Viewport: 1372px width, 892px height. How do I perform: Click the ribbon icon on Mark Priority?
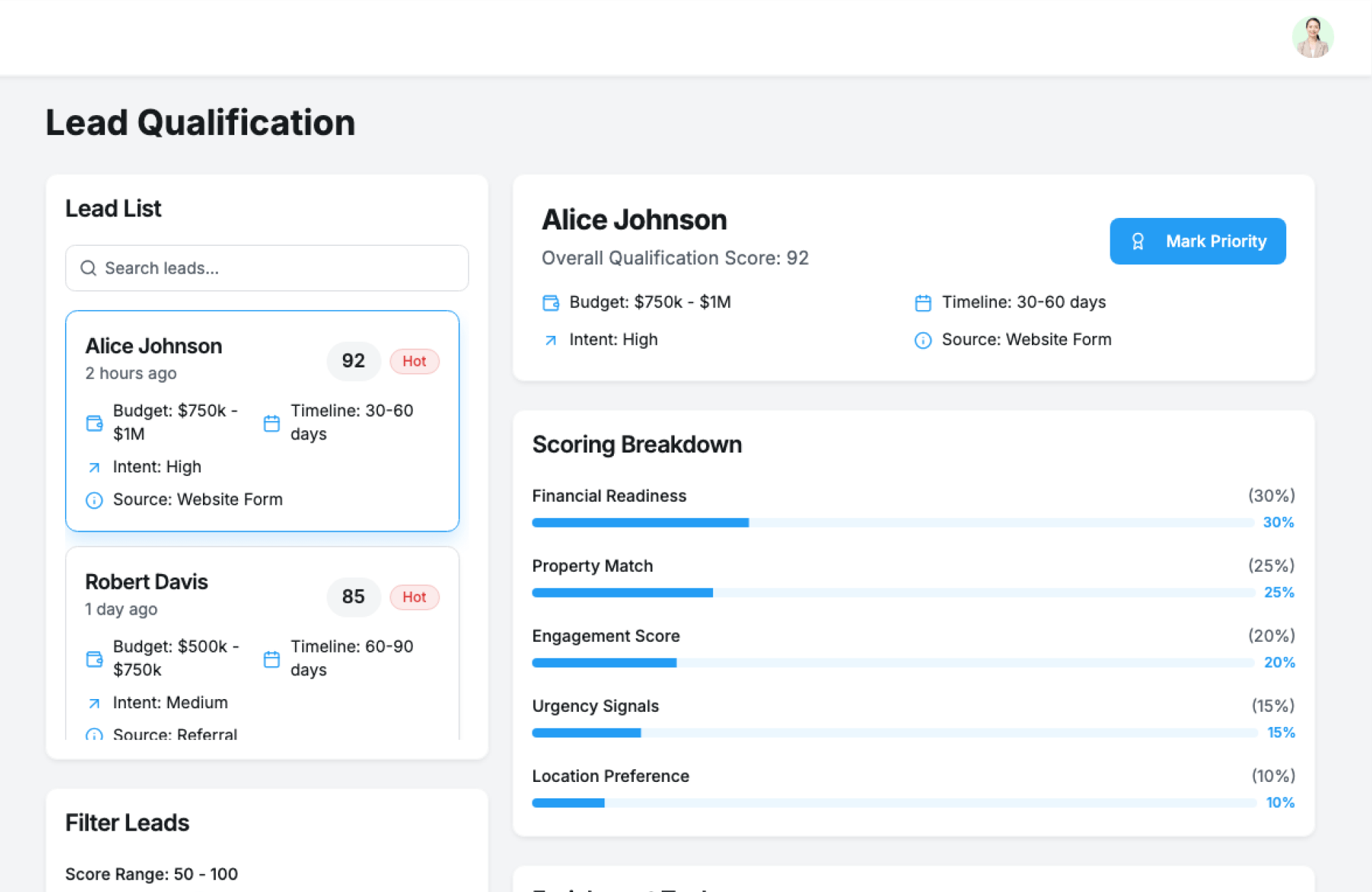[x=1138, y=242]
